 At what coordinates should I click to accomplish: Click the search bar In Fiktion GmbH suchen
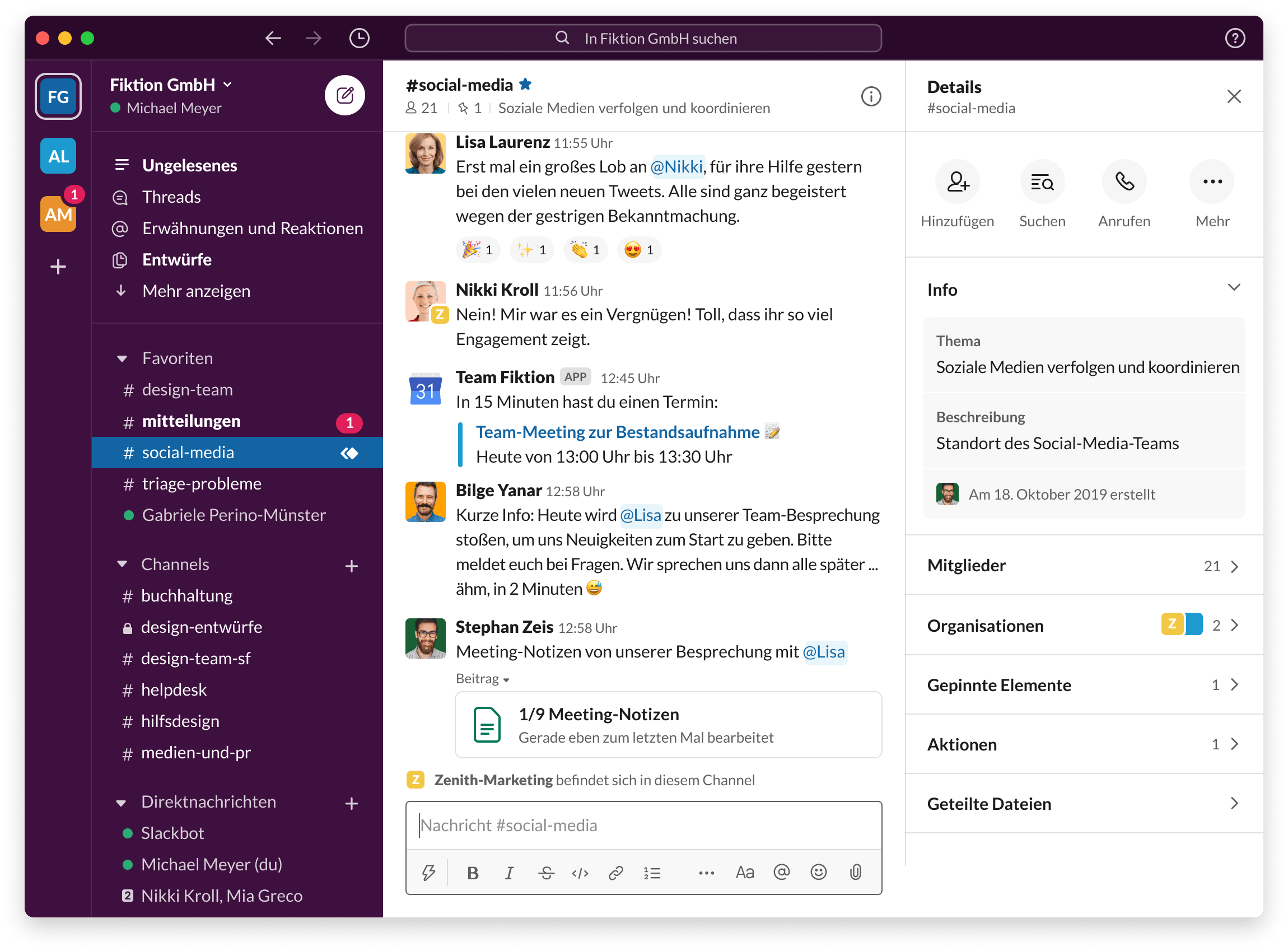click(x=643, y=38)
